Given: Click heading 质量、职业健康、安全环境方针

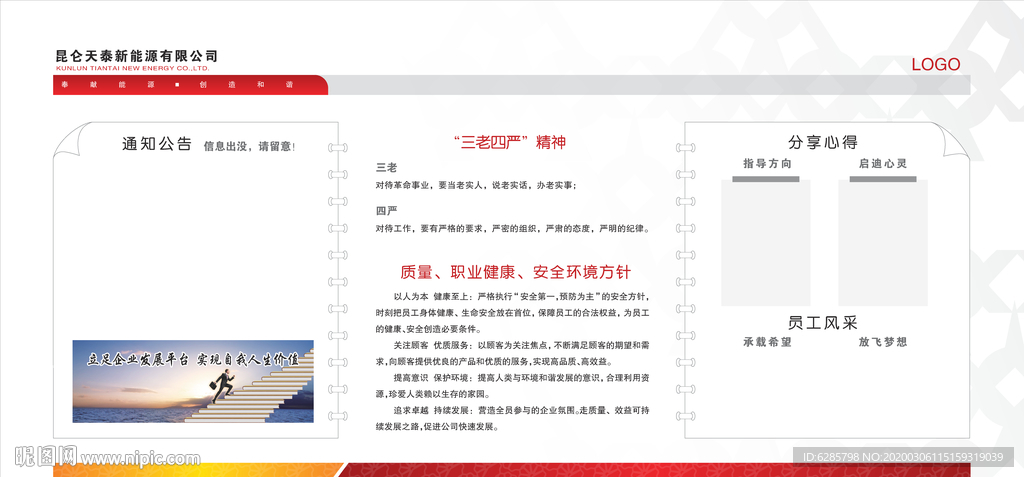Looking at the screenshot, I should coord(515,272).
